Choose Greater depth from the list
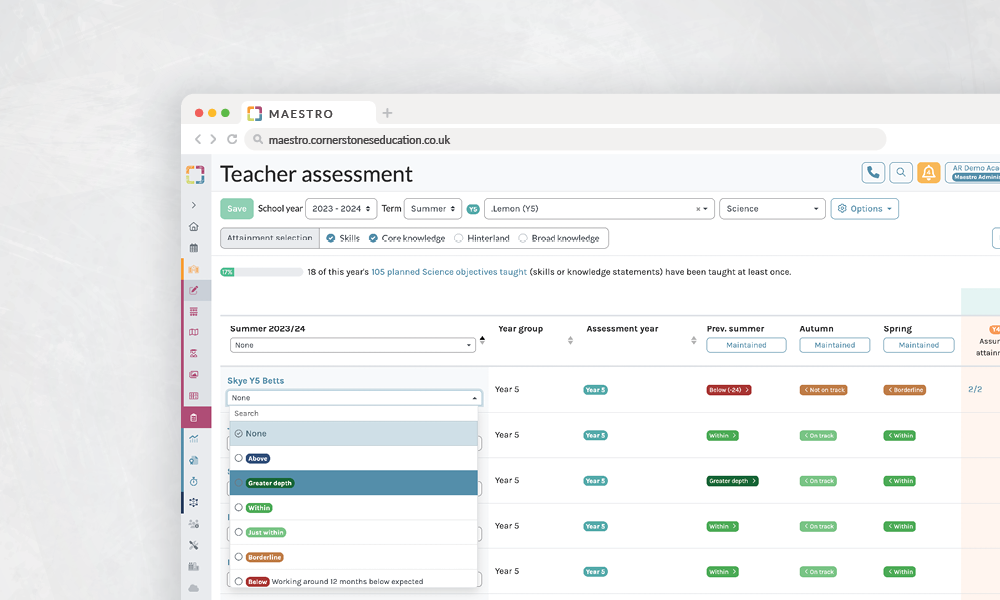This screenshot has width=1000, height=600. [x=270, y=483]
